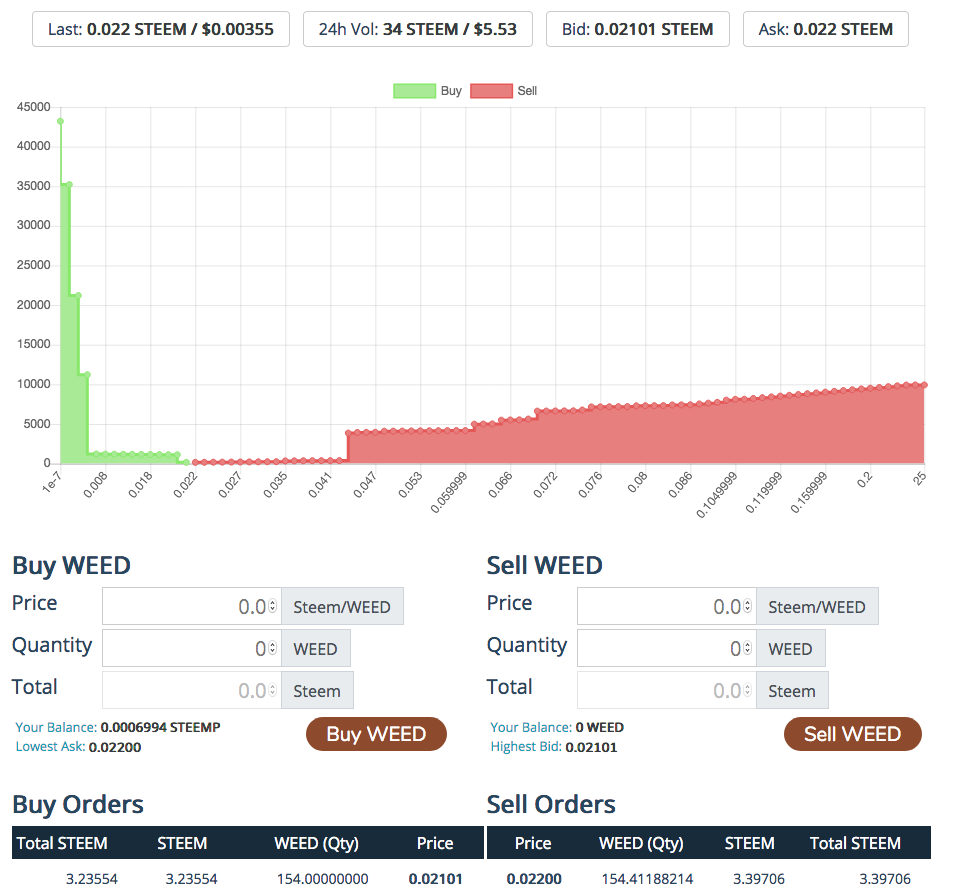Click stepper arrows in Buy Price field

pyautogui.click(x=273, y=606)
